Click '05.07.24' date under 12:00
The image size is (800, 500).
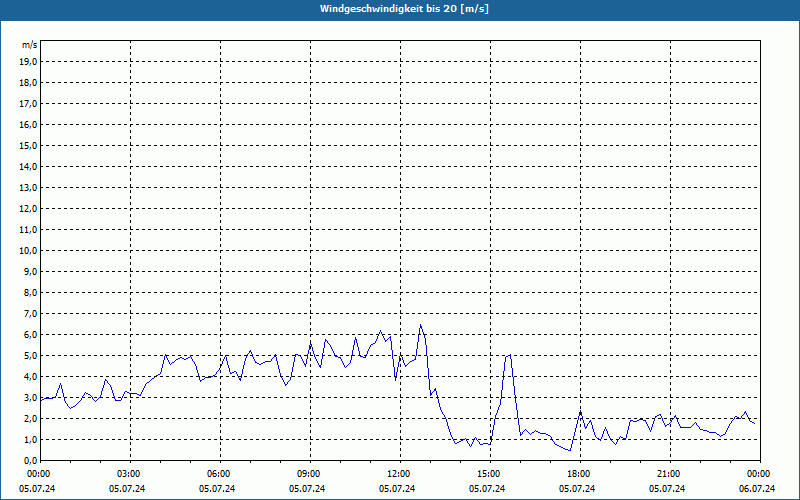coord(397,489)
